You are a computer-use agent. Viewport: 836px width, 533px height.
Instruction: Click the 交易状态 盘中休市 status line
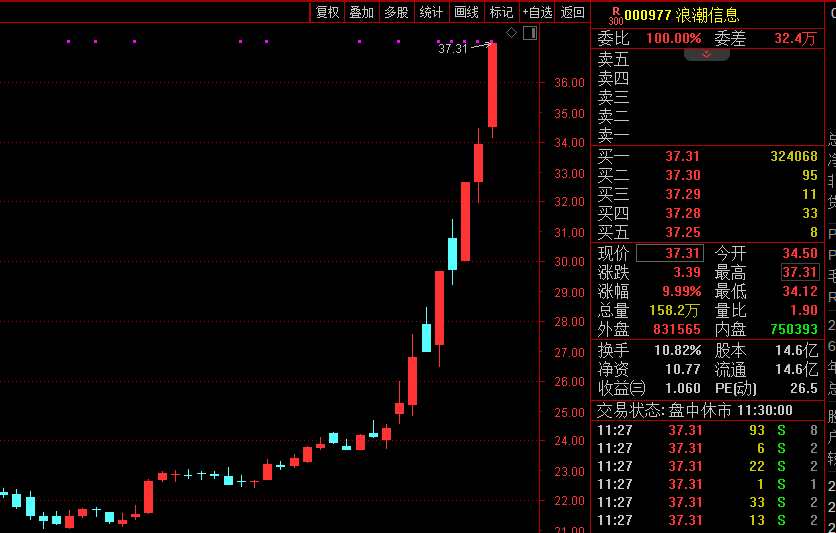click(x=694, y=410)
